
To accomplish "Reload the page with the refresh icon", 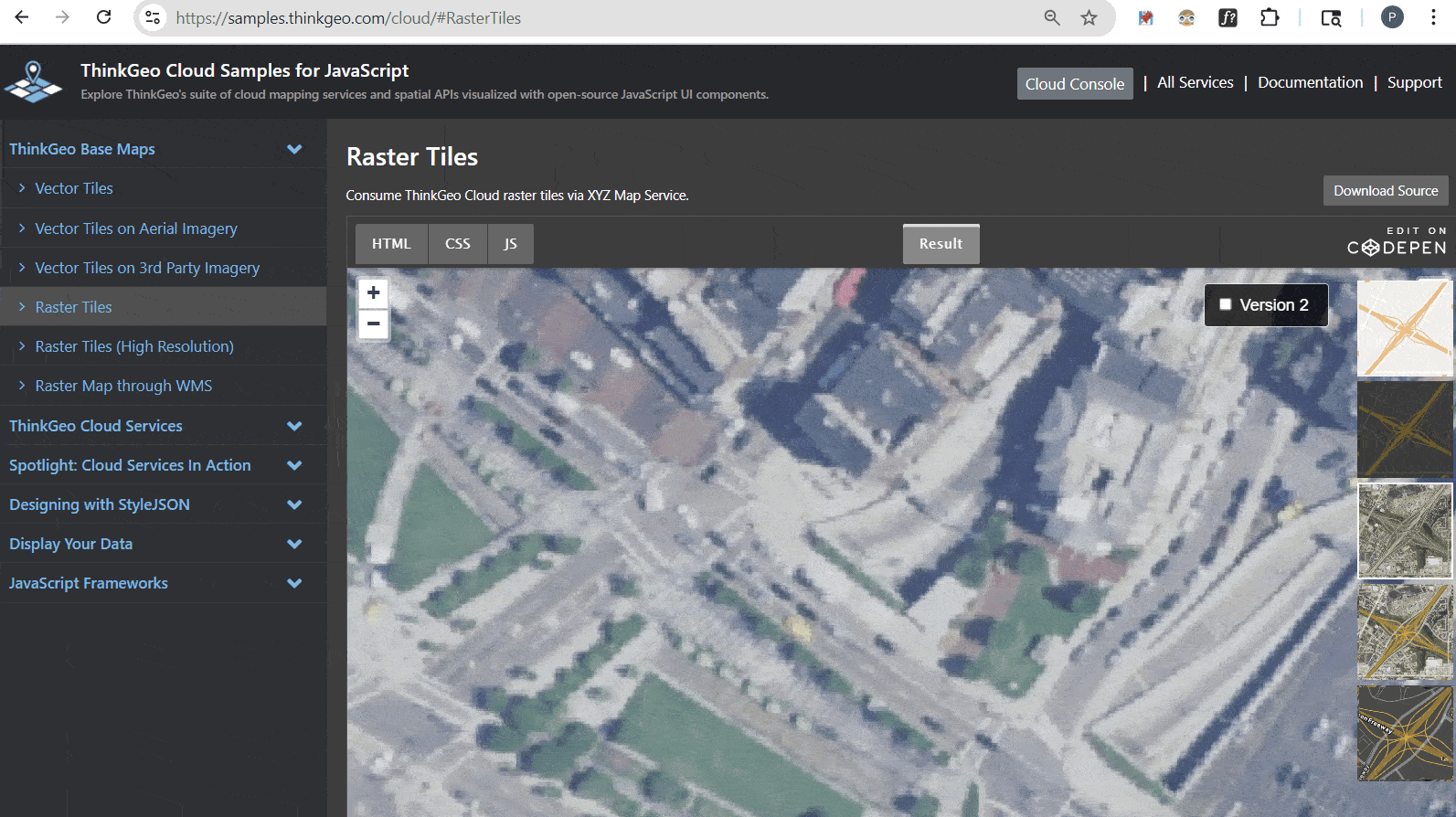I will 104,17.
